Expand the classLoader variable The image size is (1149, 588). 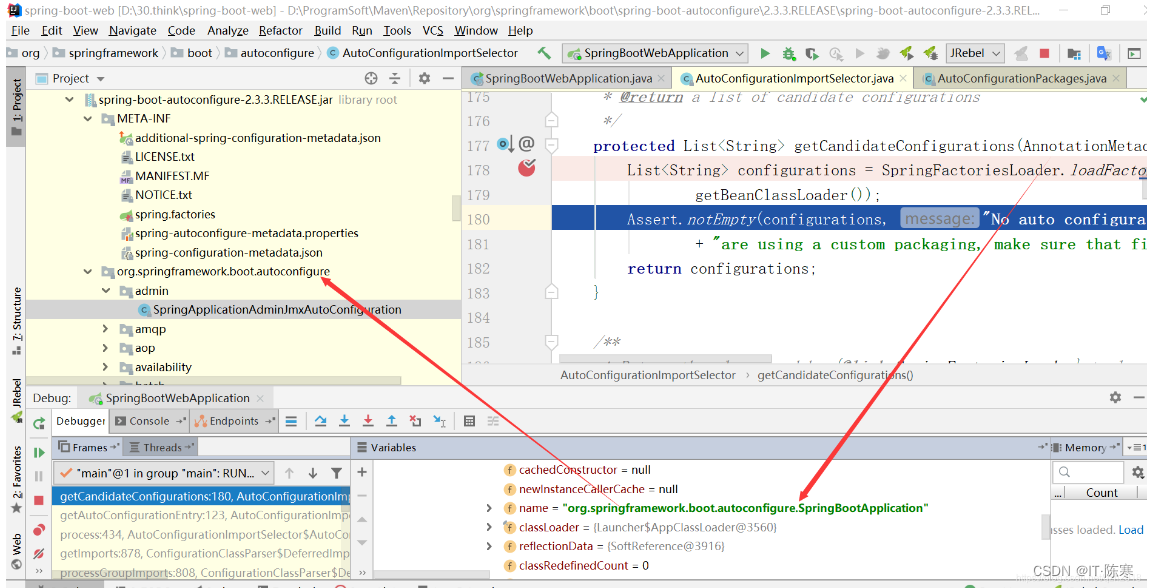(489, 527)
